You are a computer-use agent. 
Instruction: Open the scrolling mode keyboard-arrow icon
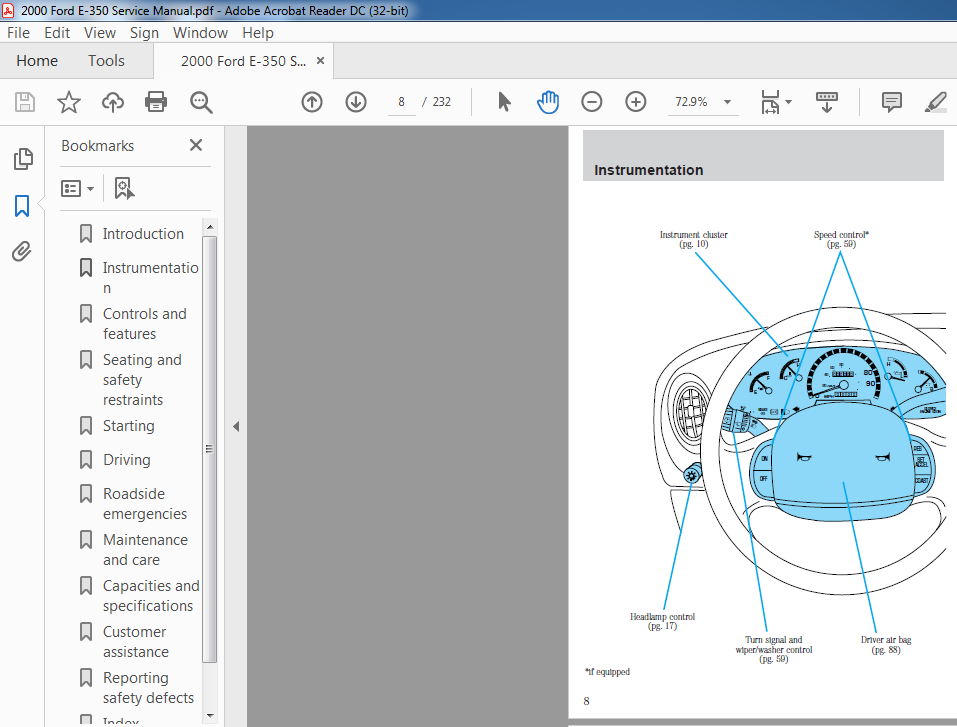click(x=826, y=102)
